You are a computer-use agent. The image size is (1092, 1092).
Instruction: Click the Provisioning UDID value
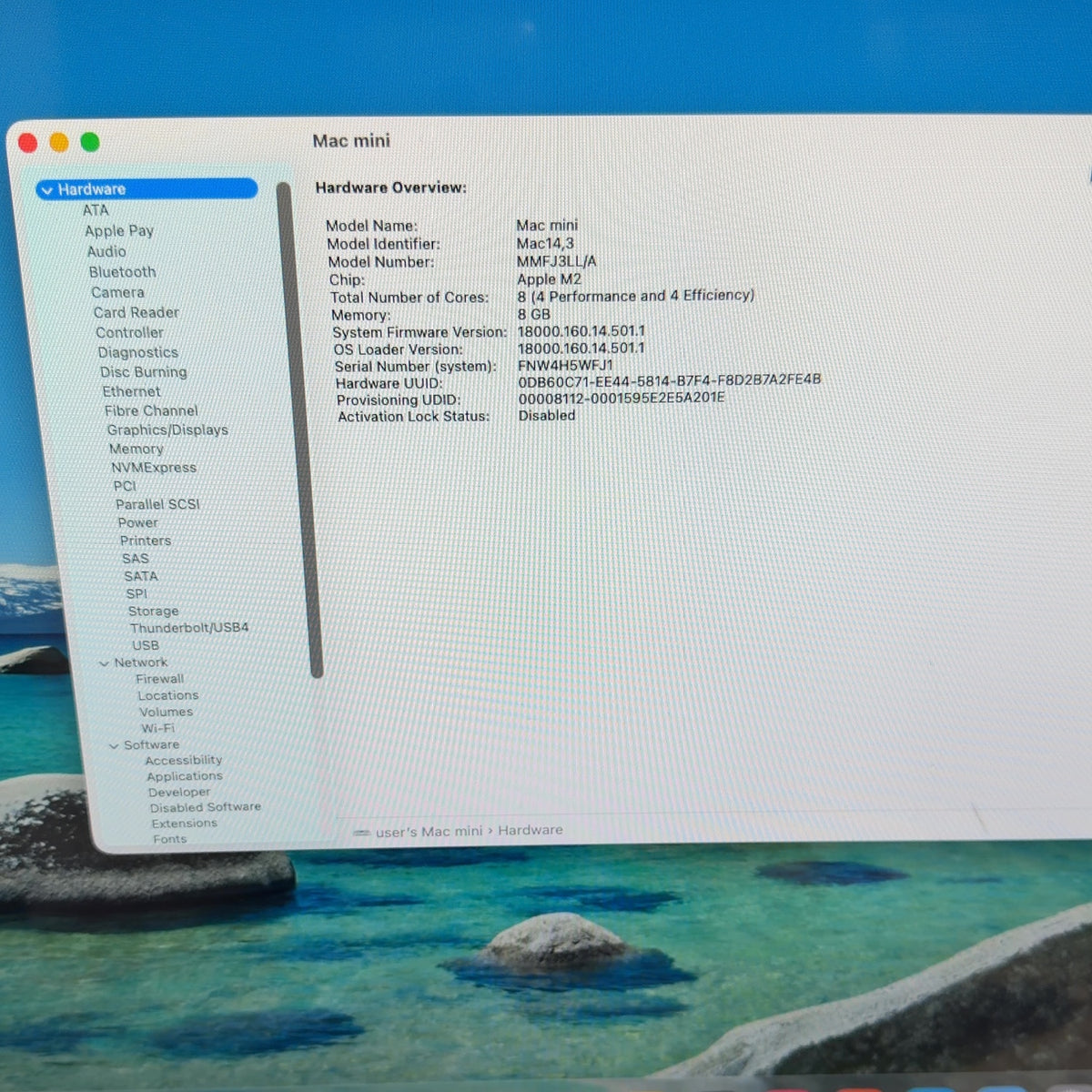(x=622, y=398)
